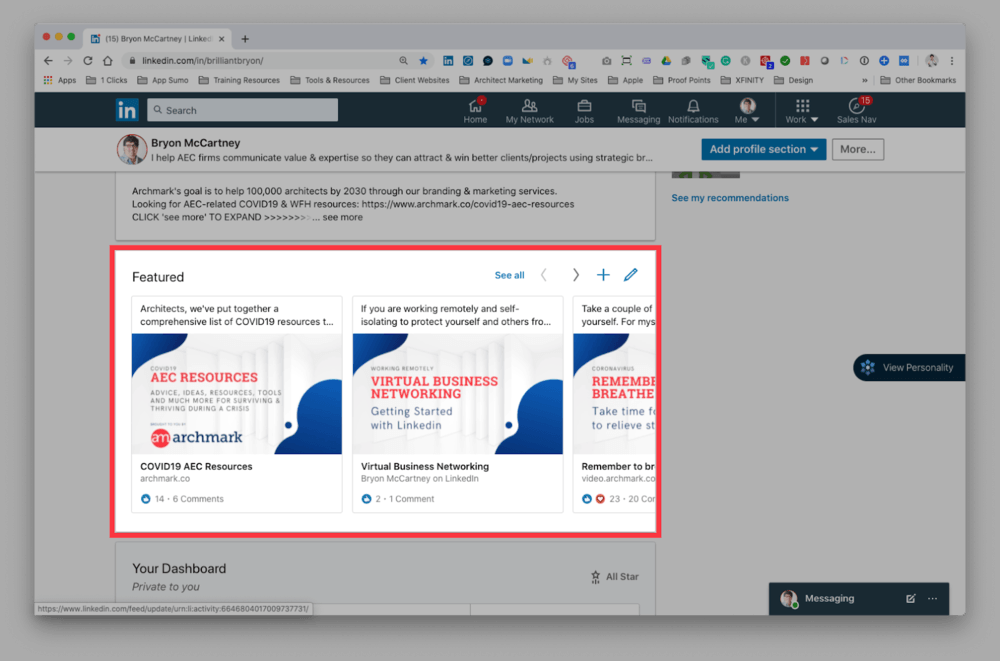Edit the Featured section with the pencil icon
Image resolution: width=1000 pixels, height=661 pixels.
(631, 275)
